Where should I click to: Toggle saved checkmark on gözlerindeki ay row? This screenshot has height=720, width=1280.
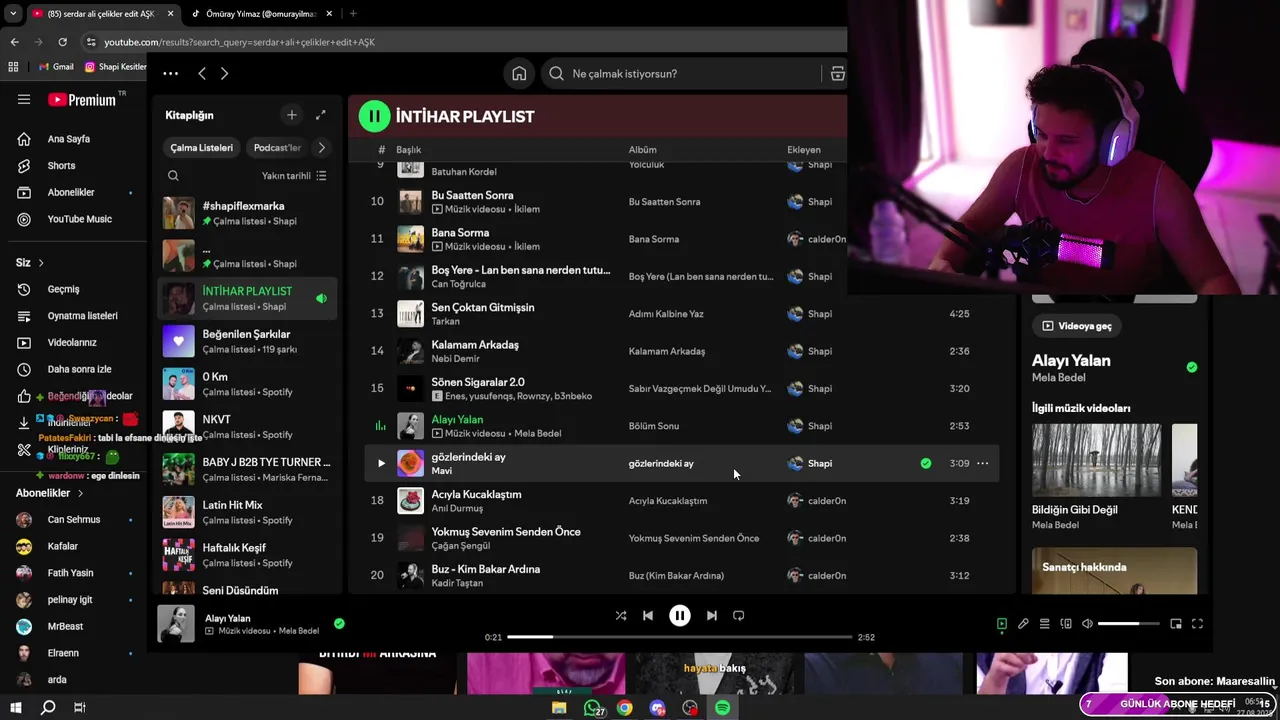tap(926, 463)
